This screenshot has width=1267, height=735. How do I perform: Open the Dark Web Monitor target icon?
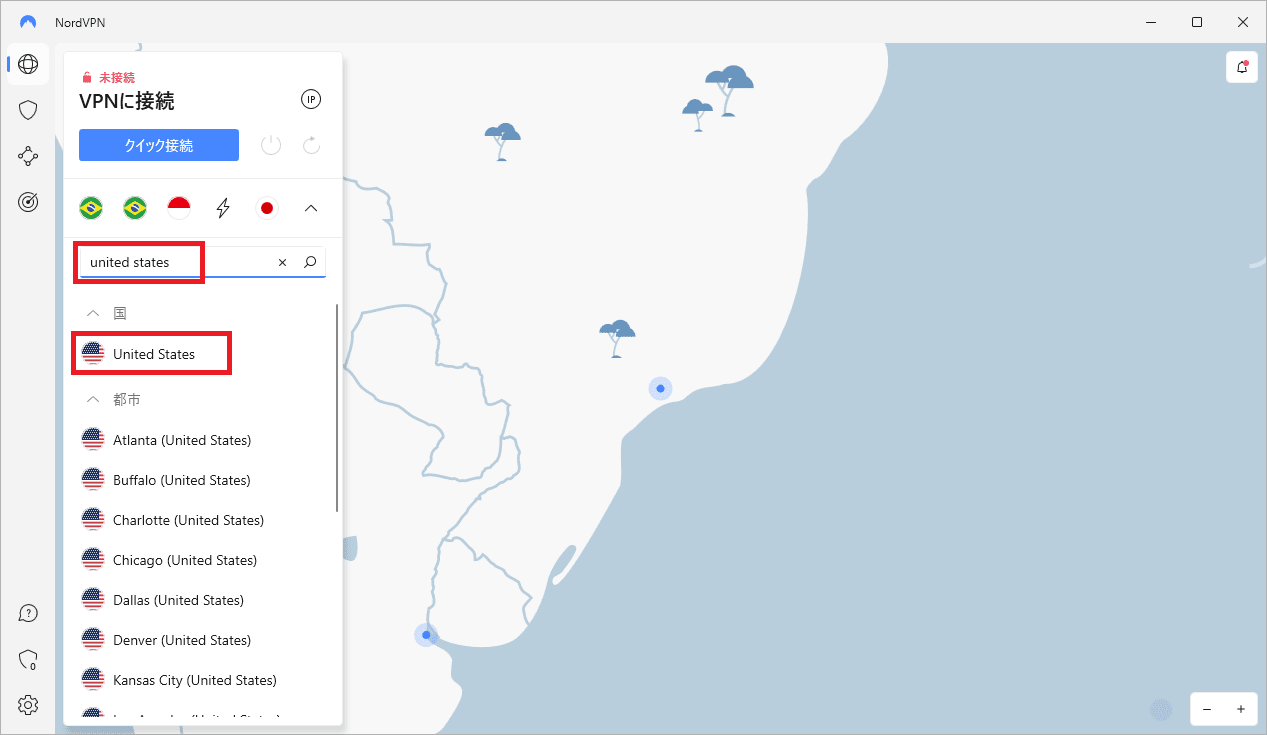click(28, 202)
